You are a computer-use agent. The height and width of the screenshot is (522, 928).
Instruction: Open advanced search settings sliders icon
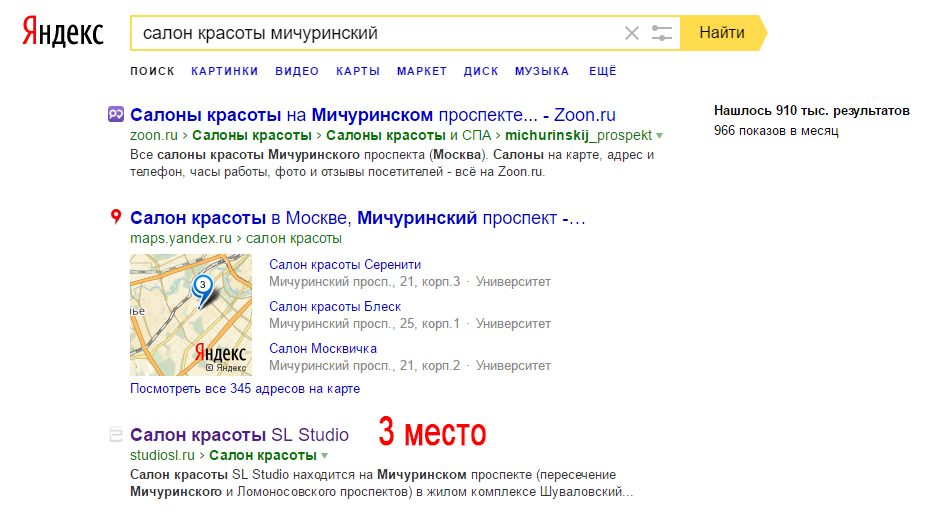[662, 33]
